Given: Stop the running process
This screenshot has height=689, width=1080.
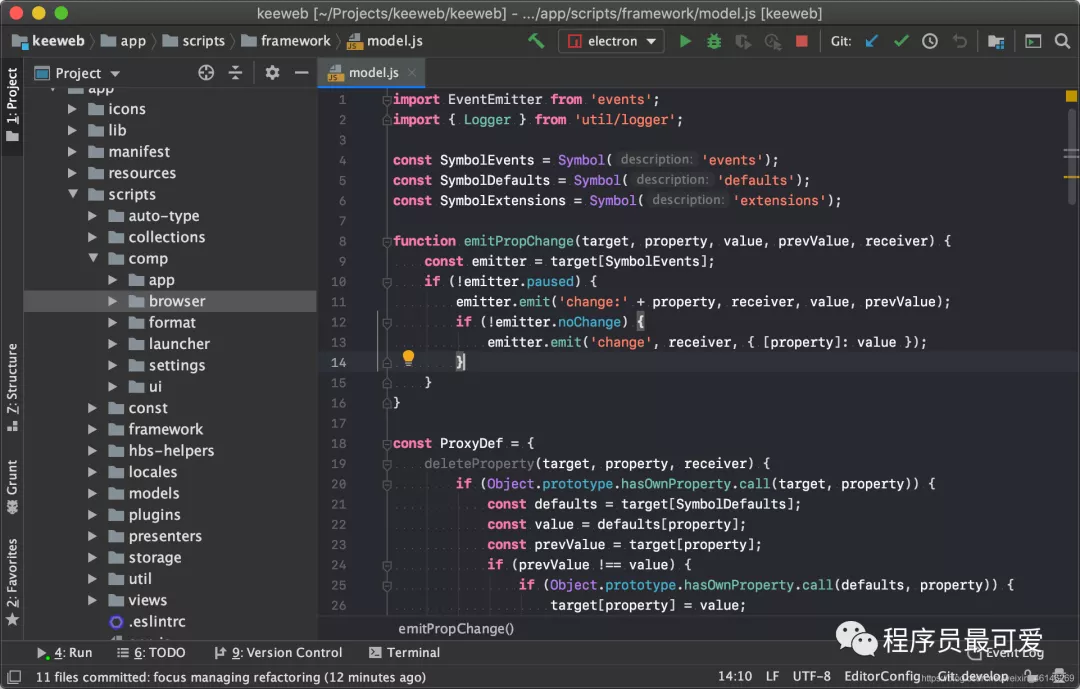Looking at the screenshot, I should 802,41.
